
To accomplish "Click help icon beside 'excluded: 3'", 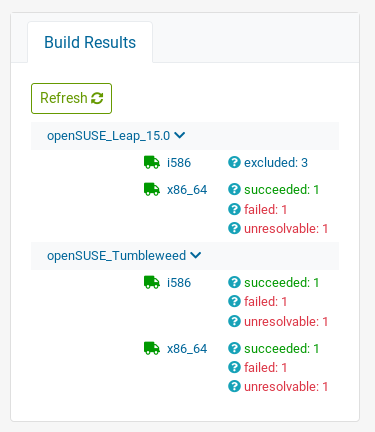I will [234, 162].
